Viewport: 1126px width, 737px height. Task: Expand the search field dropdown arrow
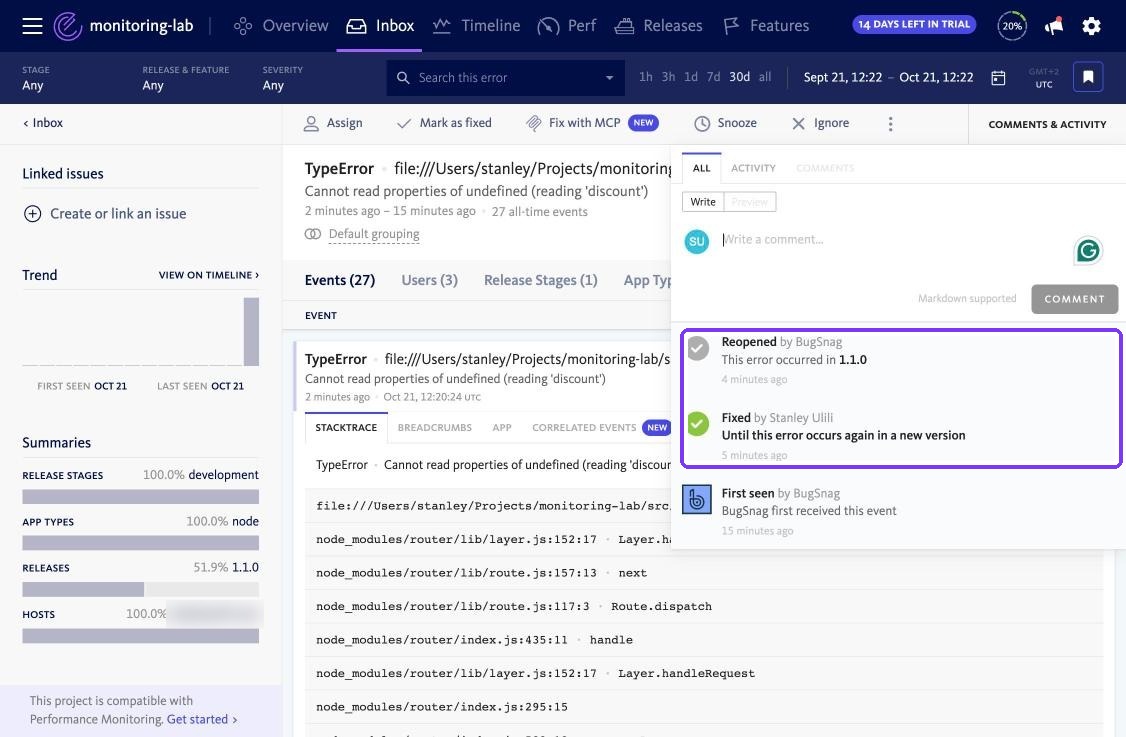click(x=609, y=78)
